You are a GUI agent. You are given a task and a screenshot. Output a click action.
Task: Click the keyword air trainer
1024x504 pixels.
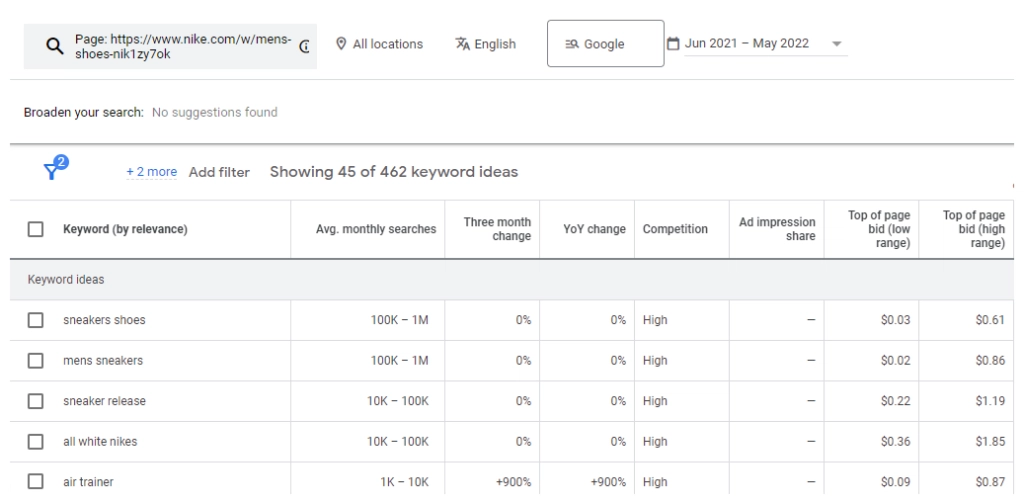[88, 482]
